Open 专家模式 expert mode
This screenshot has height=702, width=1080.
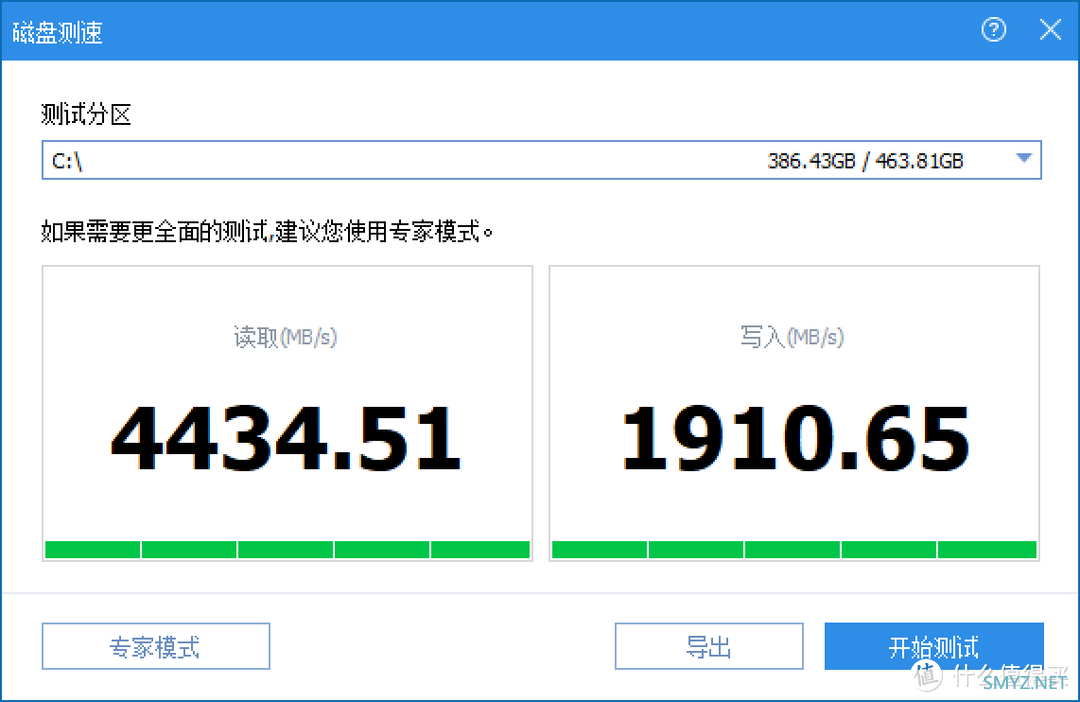pyautogui.click(x=156, y=646)
